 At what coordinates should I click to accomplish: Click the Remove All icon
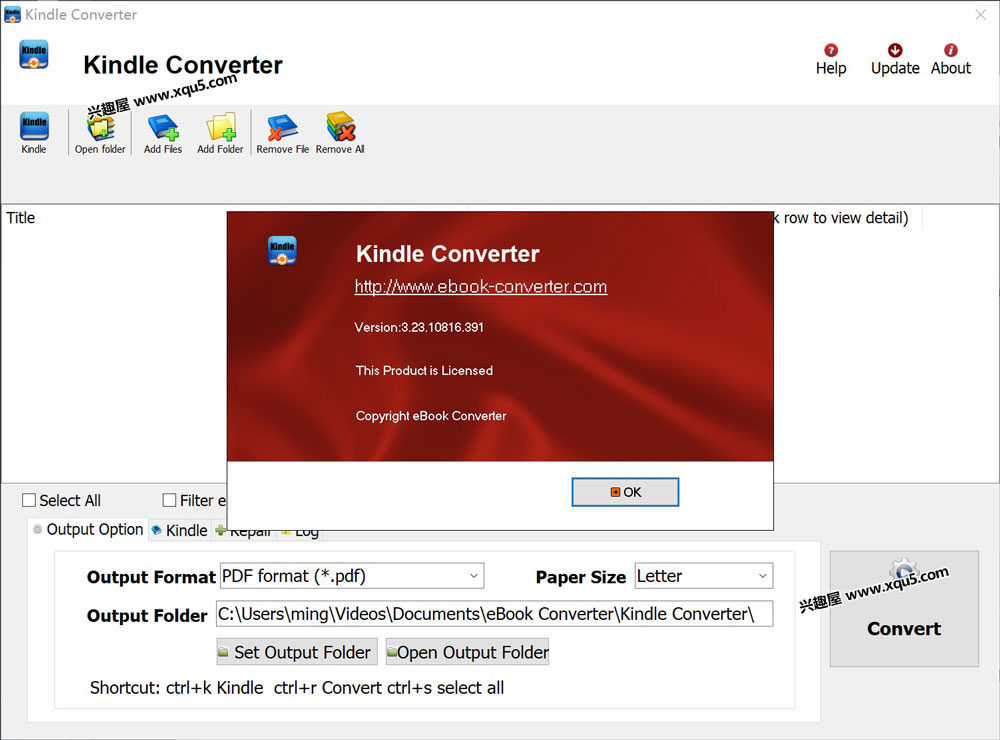340,132
